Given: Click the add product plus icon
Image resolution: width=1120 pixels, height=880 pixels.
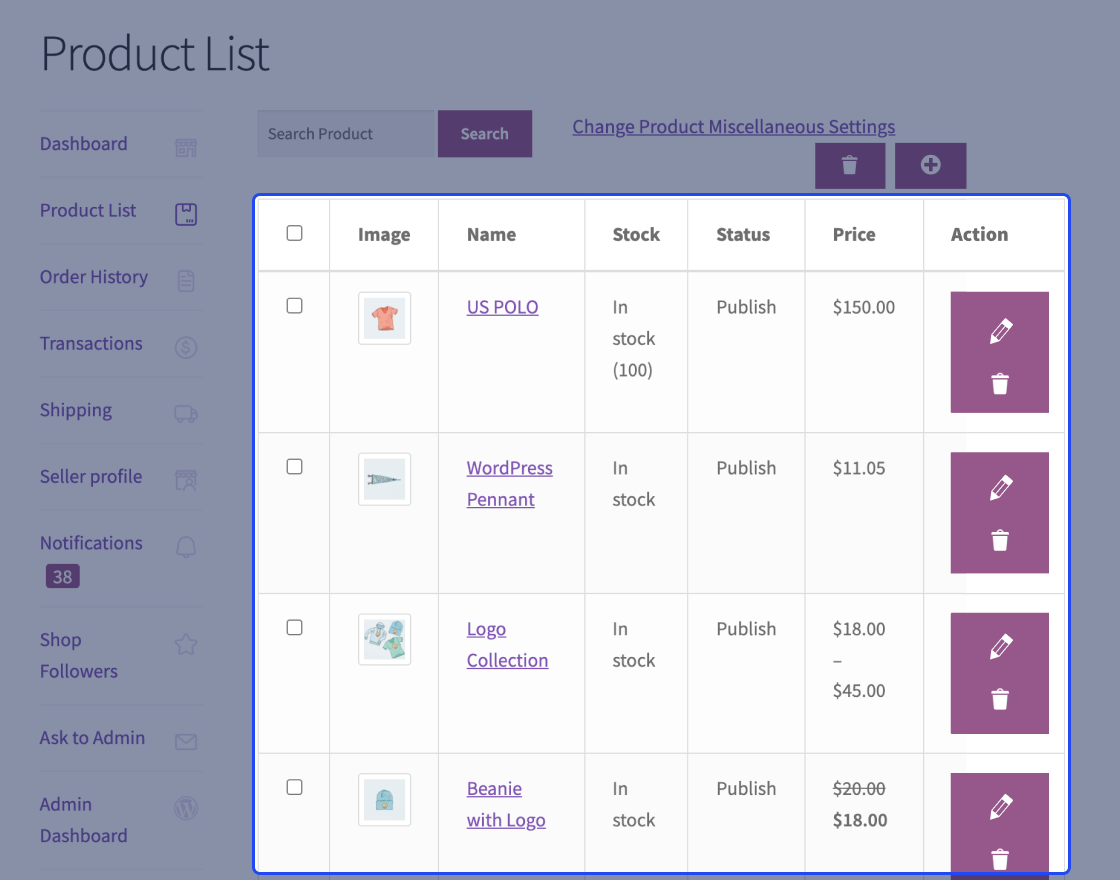Looking at the screenshot, I should (x=930, y=165).
